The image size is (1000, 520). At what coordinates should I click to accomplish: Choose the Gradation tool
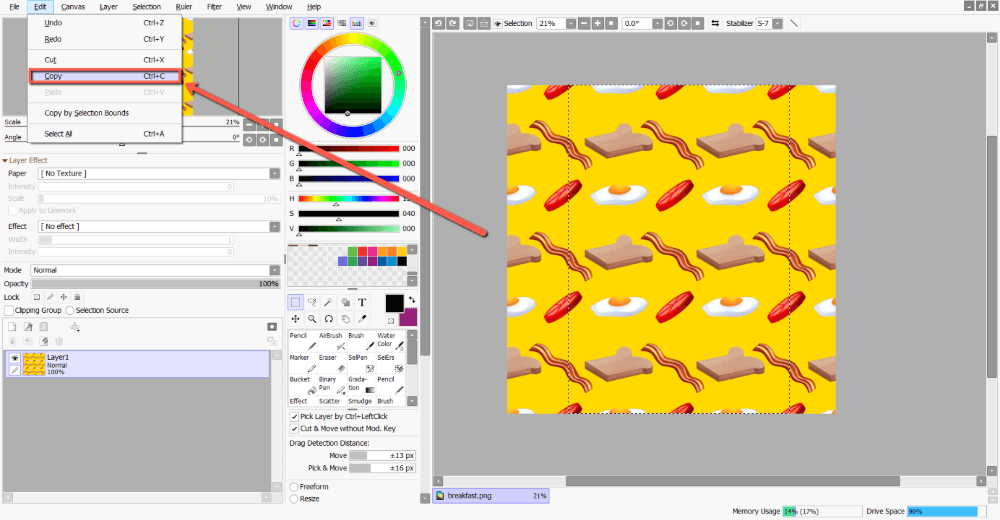pyautogui.click(x=362, y=385)
